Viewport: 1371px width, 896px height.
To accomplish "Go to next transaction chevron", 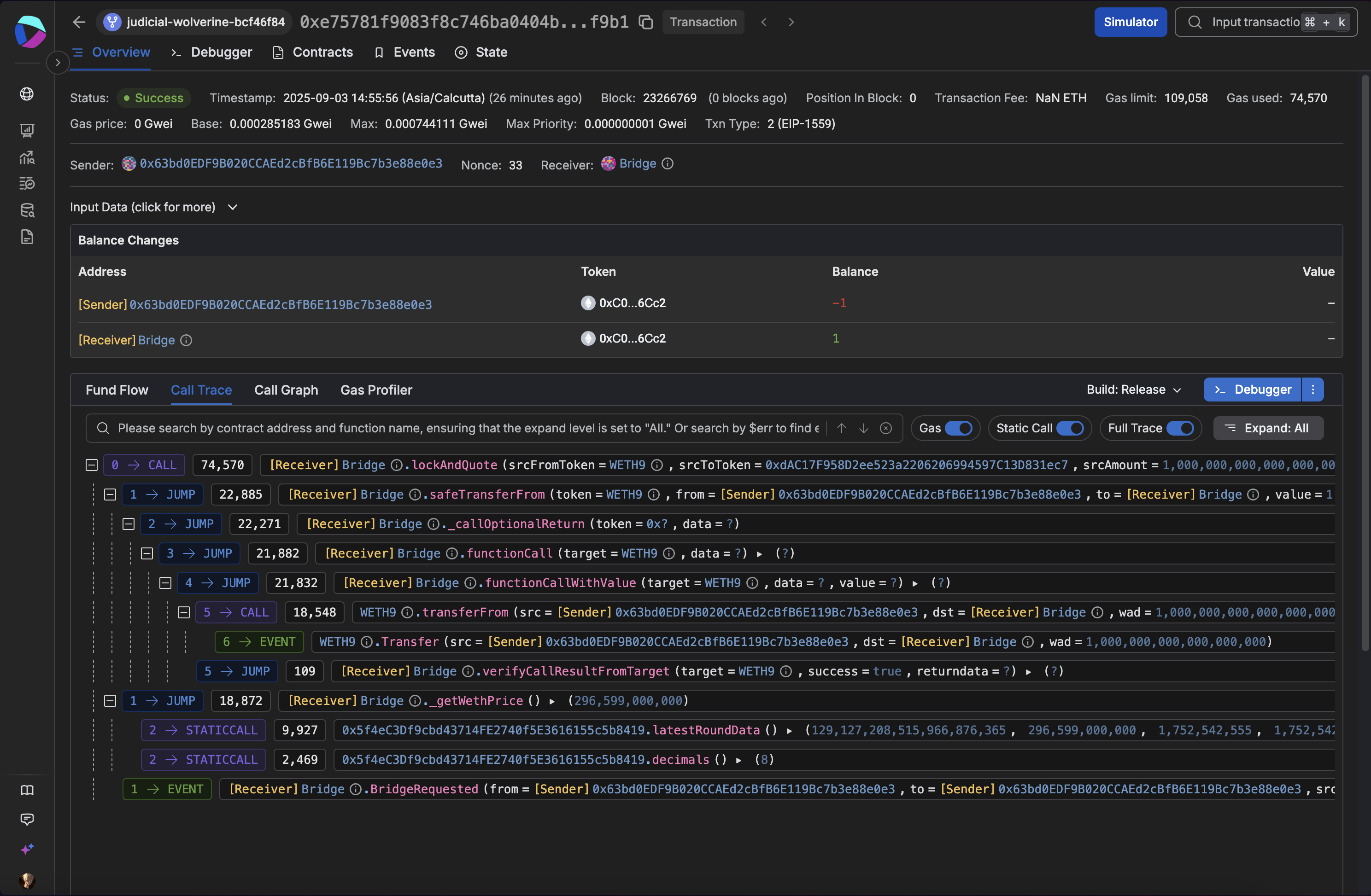I will [x=791, y=22].
